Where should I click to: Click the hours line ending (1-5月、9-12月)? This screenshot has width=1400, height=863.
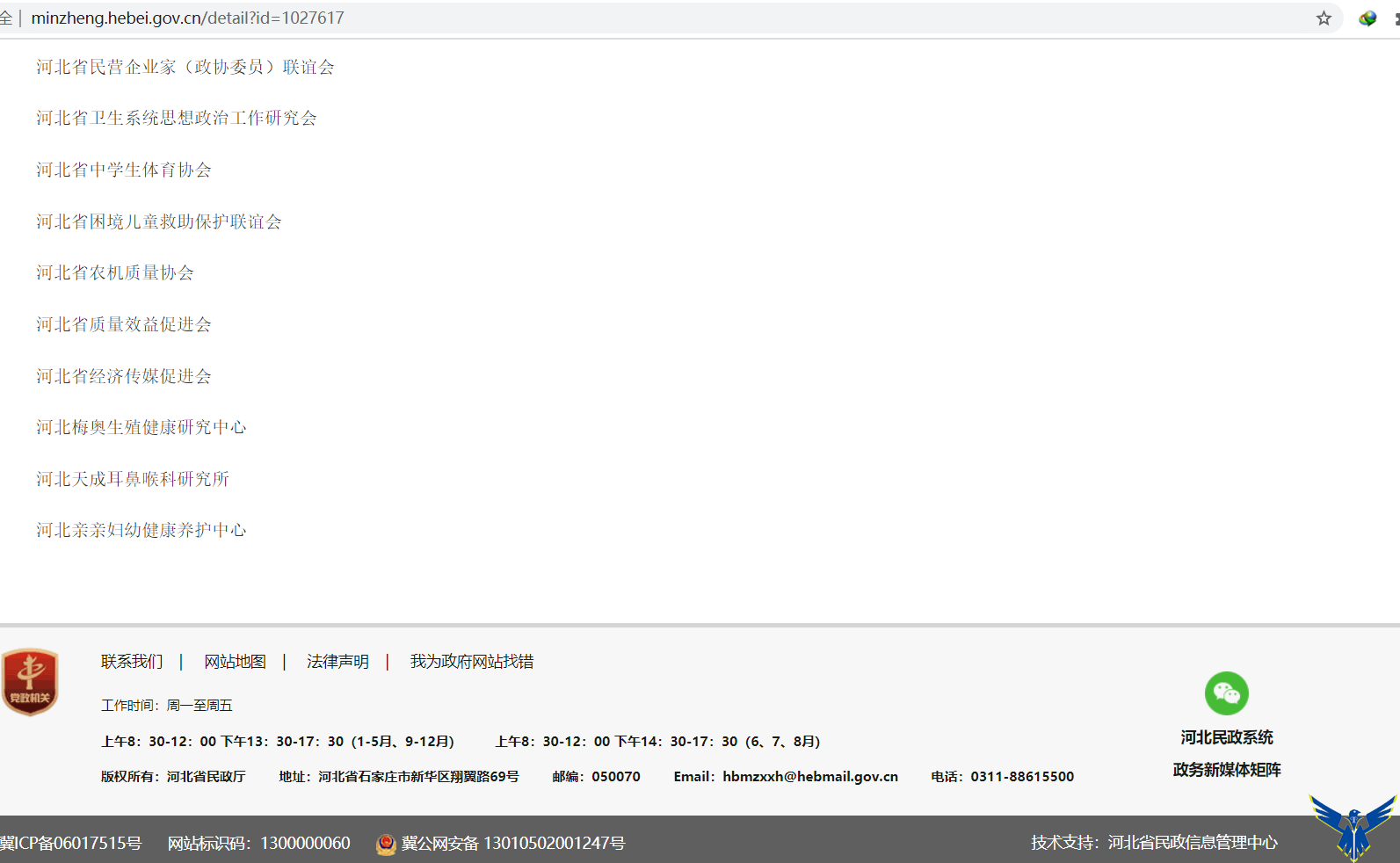pyautogui.click(x=278, y=742)
